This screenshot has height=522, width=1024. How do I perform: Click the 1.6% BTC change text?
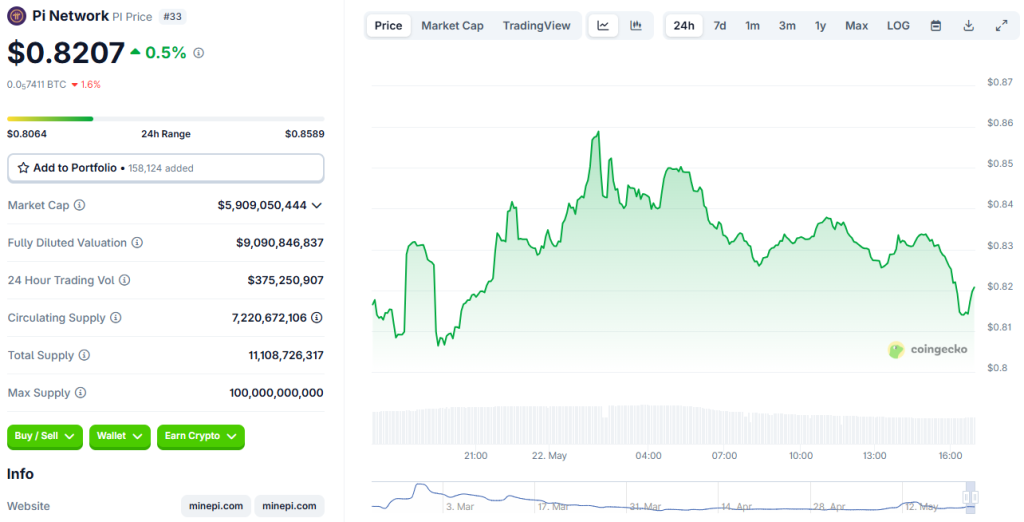tap(91, 85)
